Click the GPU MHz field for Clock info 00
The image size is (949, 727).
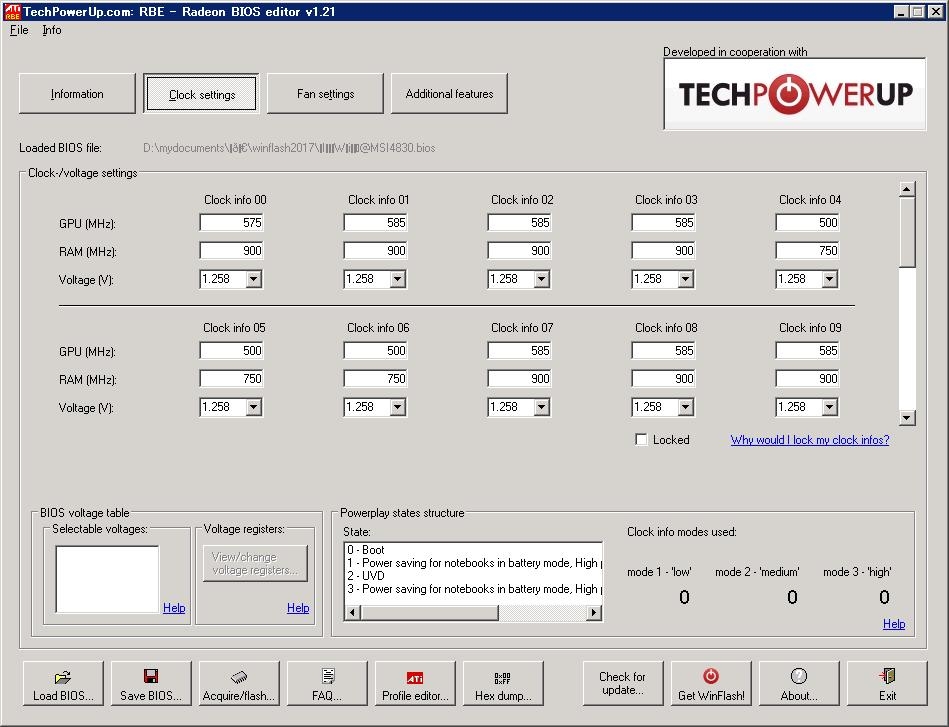[x=232, y=223]
